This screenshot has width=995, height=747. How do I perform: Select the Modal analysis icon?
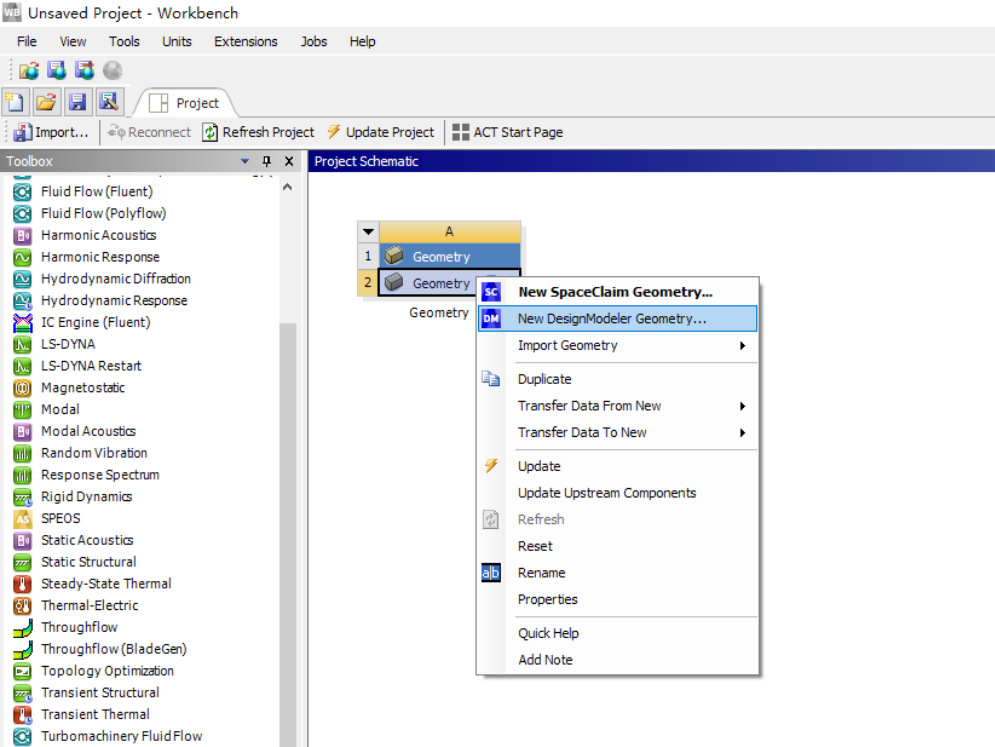[x=22, y=409]
